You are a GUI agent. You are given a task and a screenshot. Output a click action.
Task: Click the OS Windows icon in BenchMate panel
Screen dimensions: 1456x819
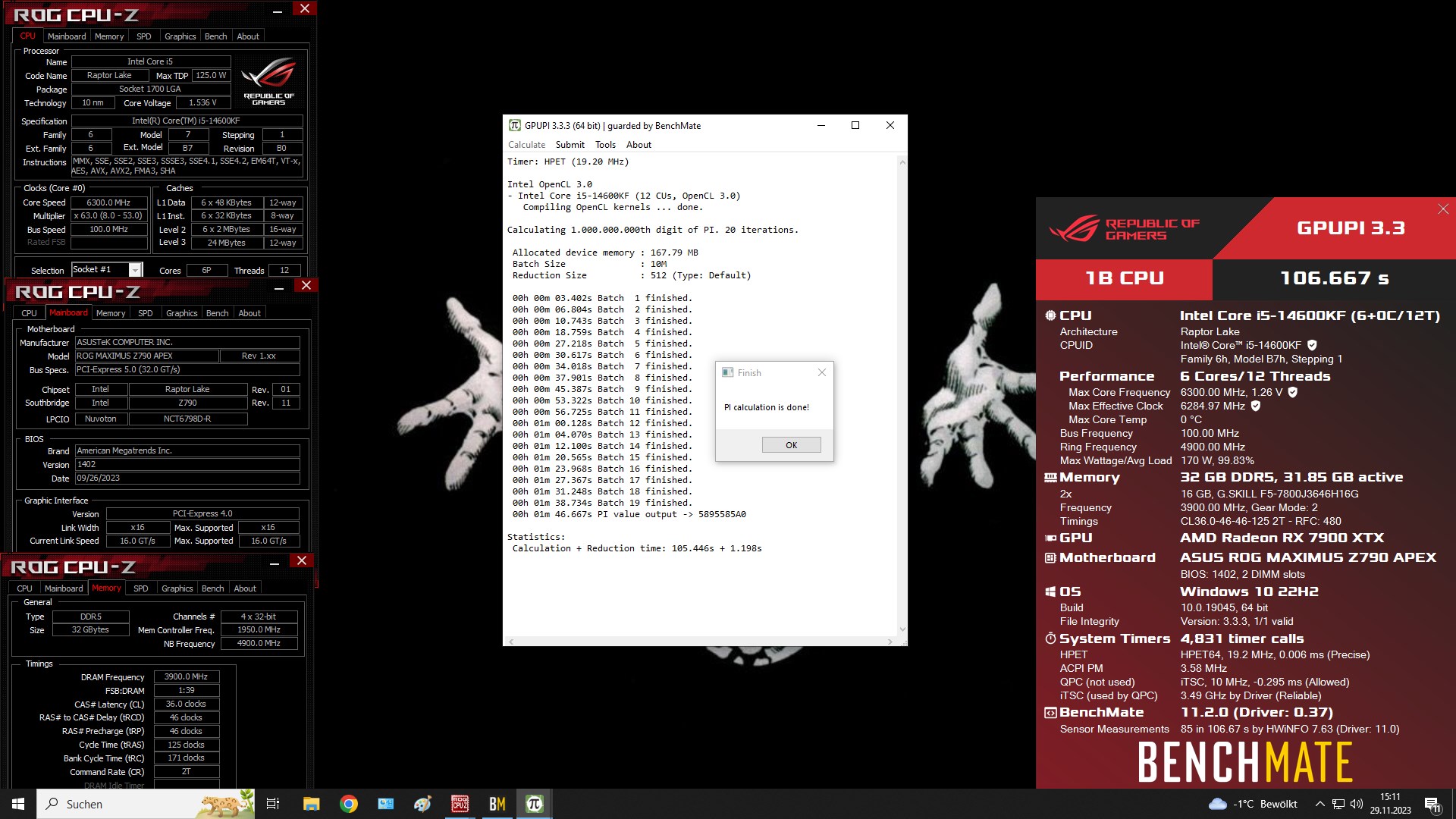point(1050,591)
